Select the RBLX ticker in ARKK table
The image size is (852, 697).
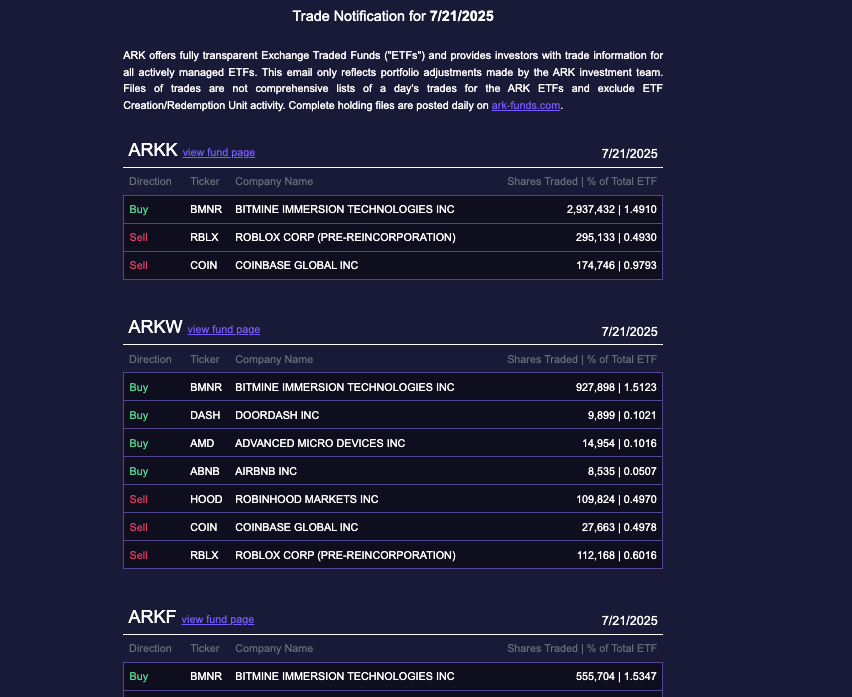pyautogui.click(x=204, y=238)
